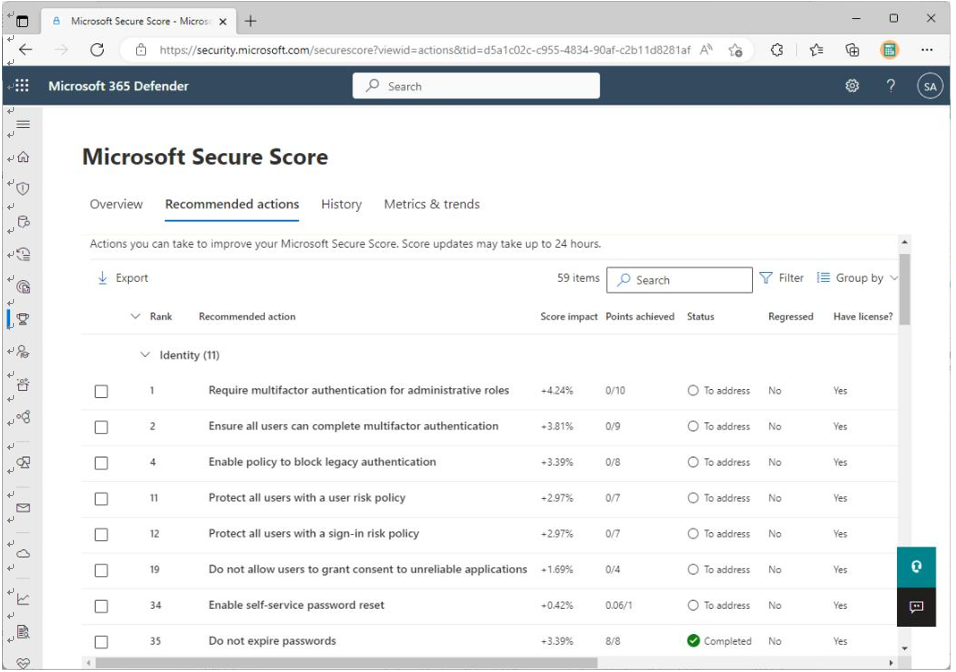Click the horizontal scrollbar thumb below the table
This screenshot has width=956, height=672.
click(346, 663)
